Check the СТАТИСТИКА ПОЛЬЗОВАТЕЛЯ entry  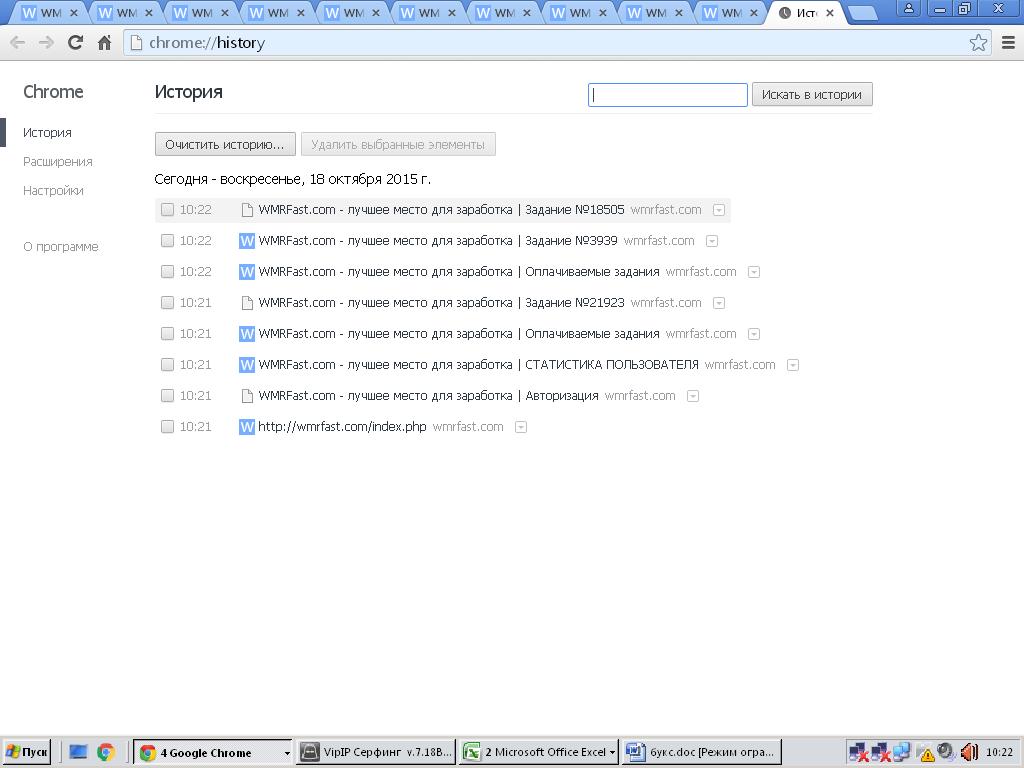167,365
